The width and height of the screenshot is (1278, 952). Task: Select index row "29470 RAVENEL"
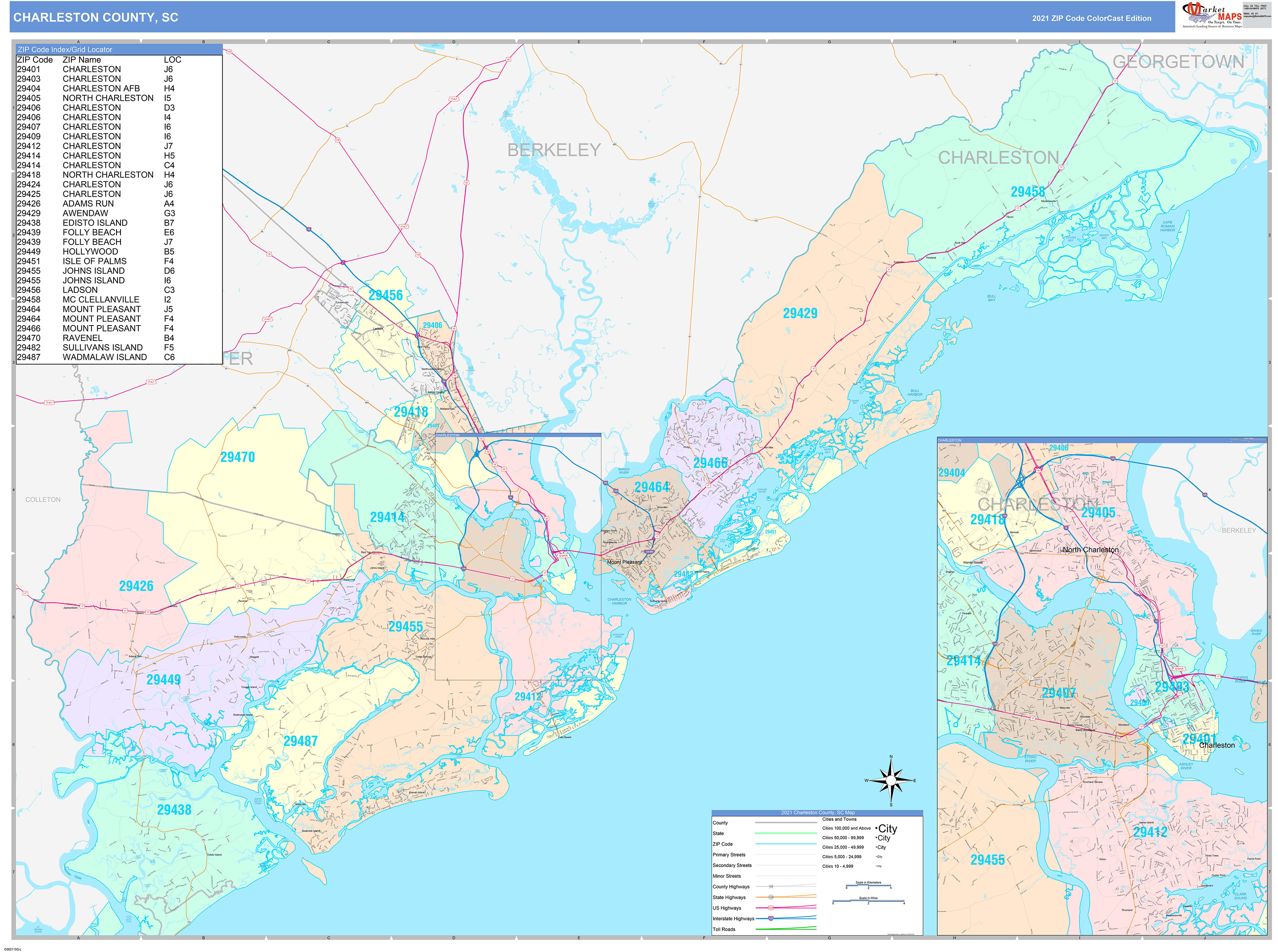96,338
